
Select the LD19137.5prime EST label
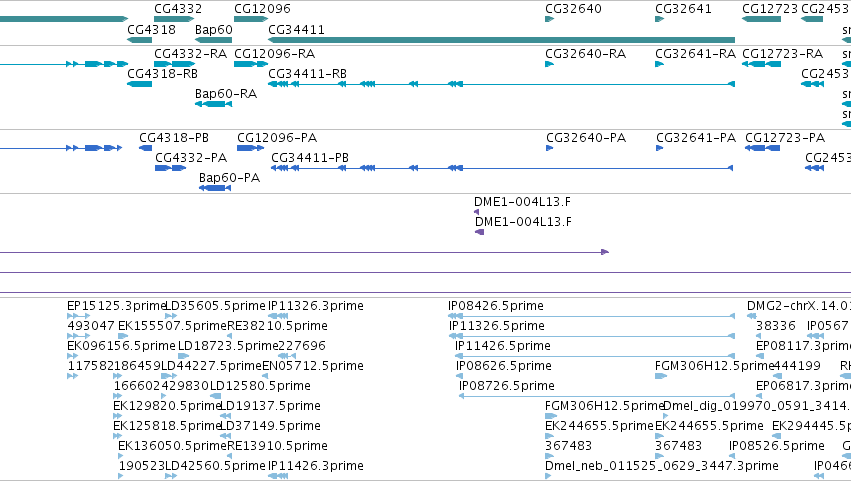[x=270, y=407]
